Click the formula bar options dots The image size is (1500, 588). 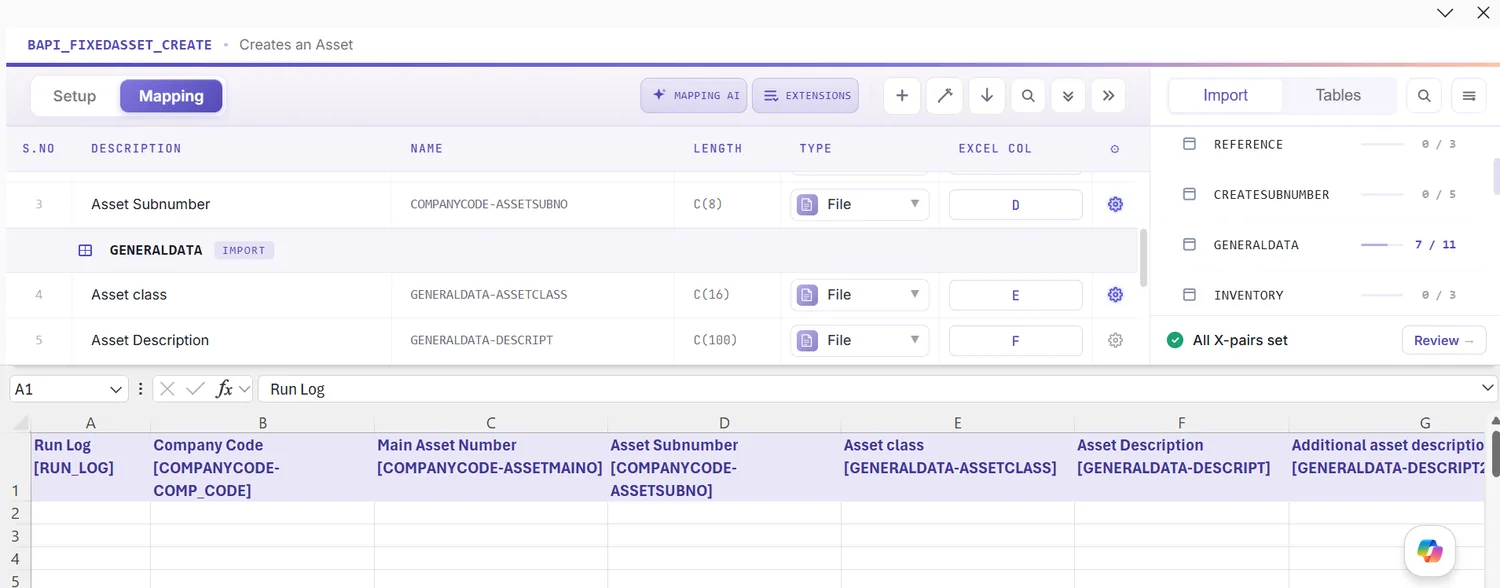pos(141,389)
